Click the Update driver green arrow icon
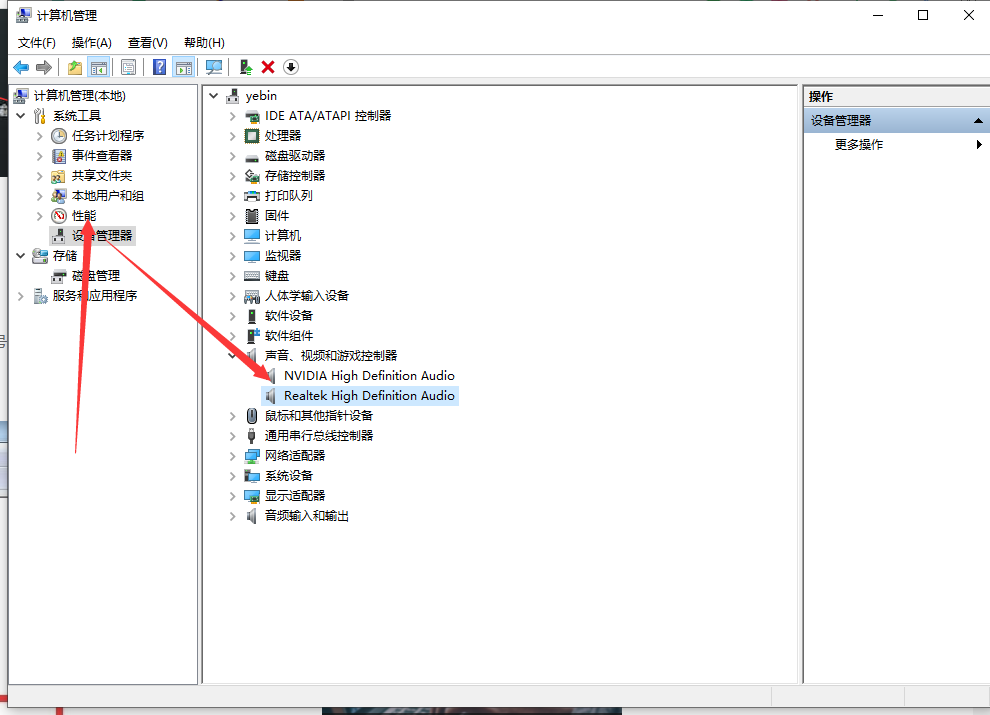The height and width of the screenshot is (715, 990). click(x=245, y=67)
